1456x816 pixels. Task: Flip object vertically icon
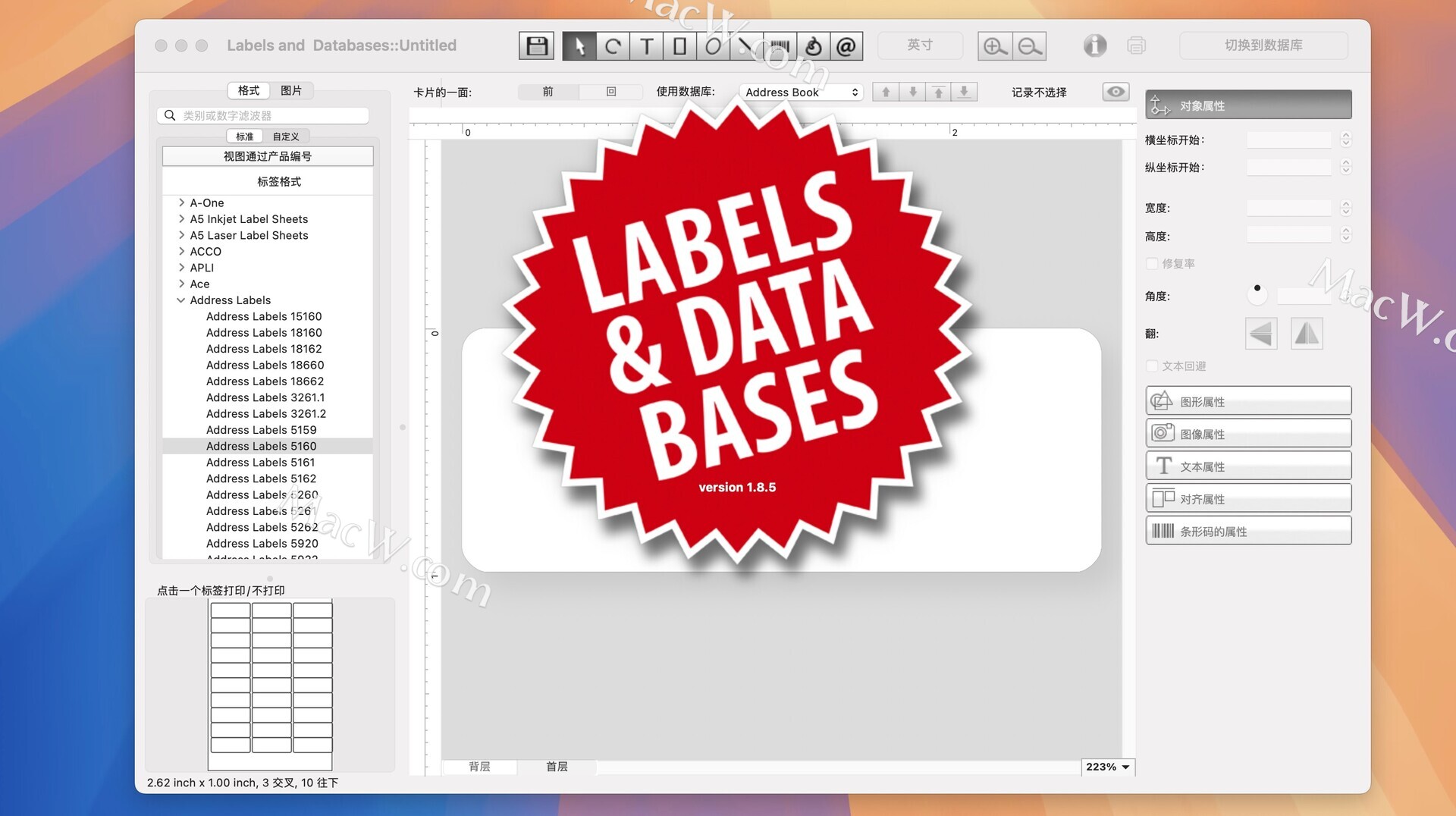click(1307, 334)
